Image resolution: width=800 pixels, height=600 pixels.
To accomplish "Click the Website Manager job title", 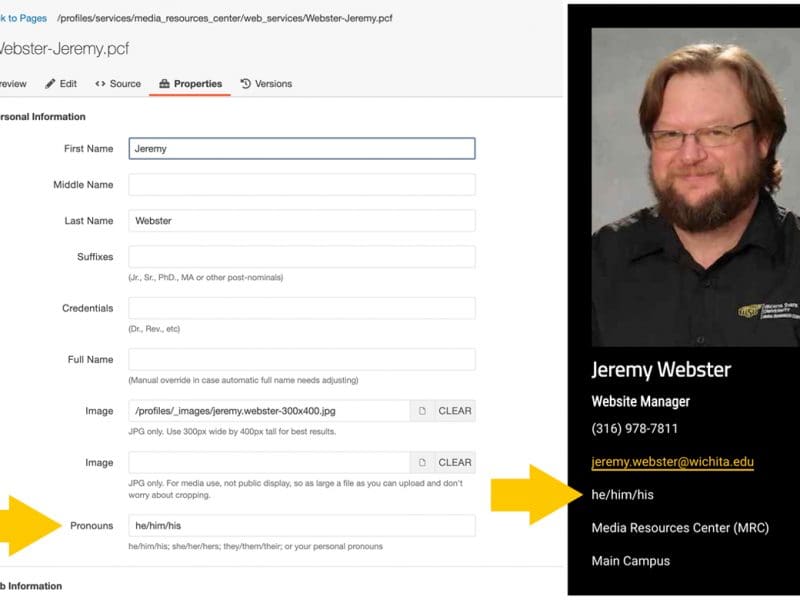I will click(641, 402).
